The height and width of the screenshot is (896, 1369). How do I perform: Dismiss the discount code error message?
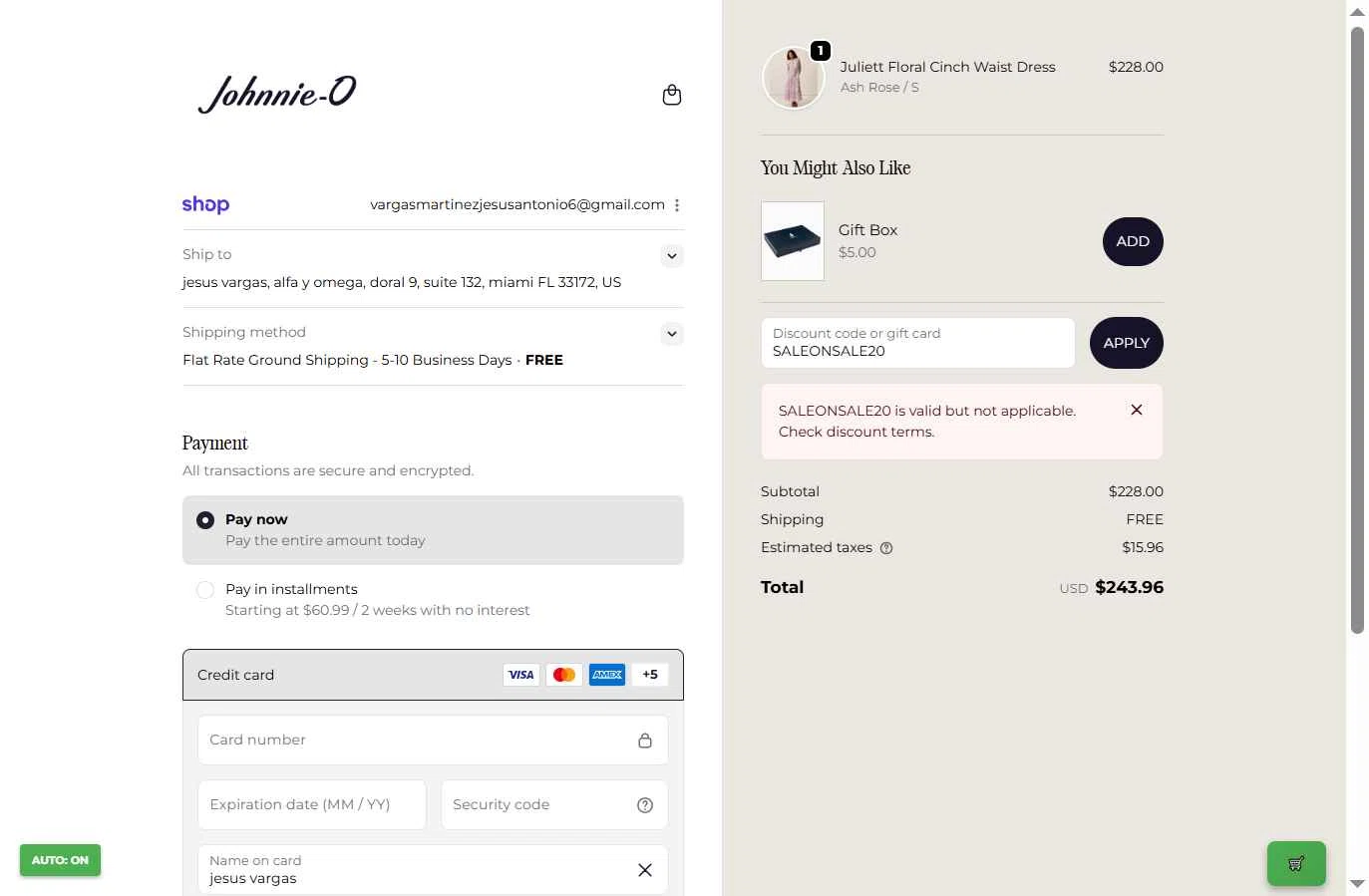[x=1137, y=410]
